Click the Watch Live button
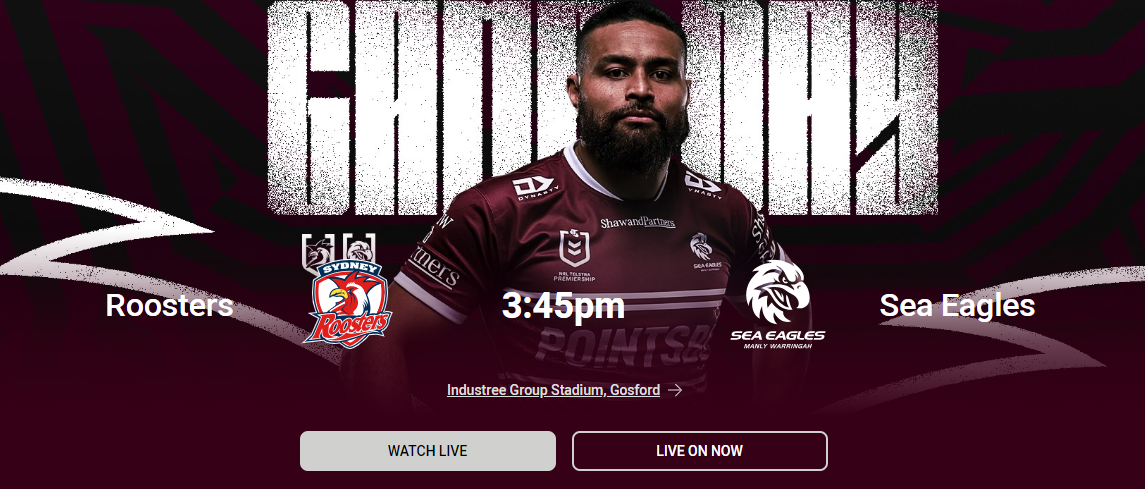Screen dimensions: 1145x489 coord(428,451)
